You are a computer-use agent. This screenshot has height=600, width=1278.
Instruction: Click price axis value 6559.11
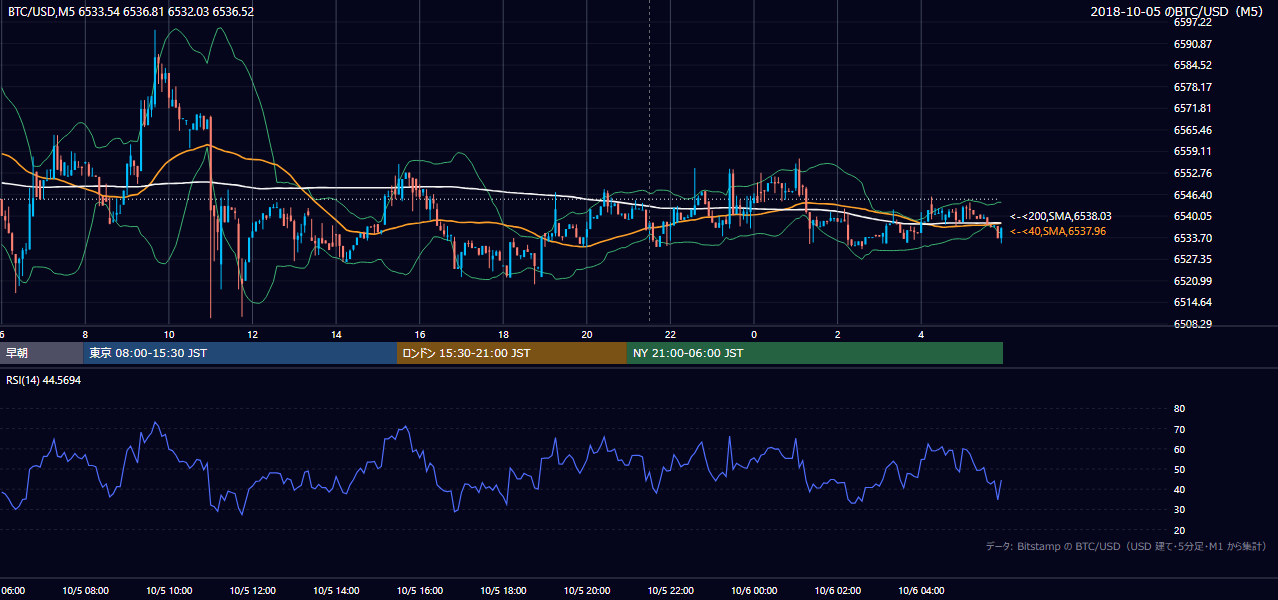pos(1193,151)
